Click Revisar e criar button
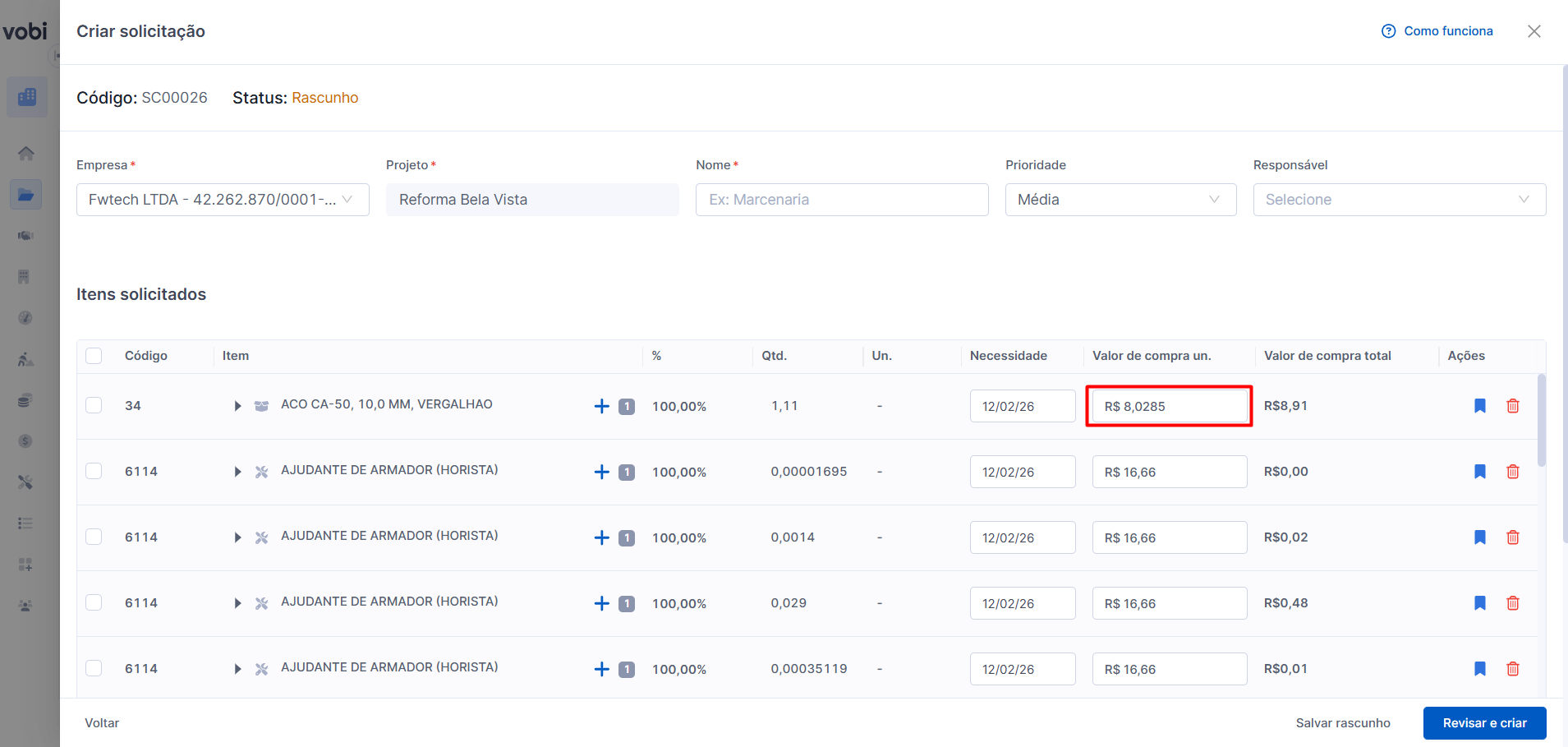The image size is (1568, 747). tap(1484, 723)
